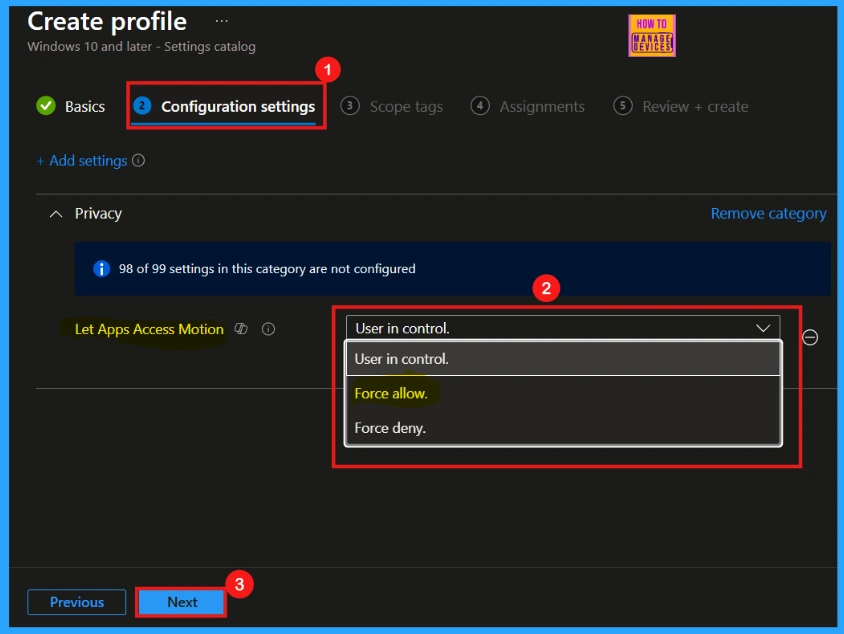Switch to Scope tags step

pyautogui.click(x=392, y=107)
